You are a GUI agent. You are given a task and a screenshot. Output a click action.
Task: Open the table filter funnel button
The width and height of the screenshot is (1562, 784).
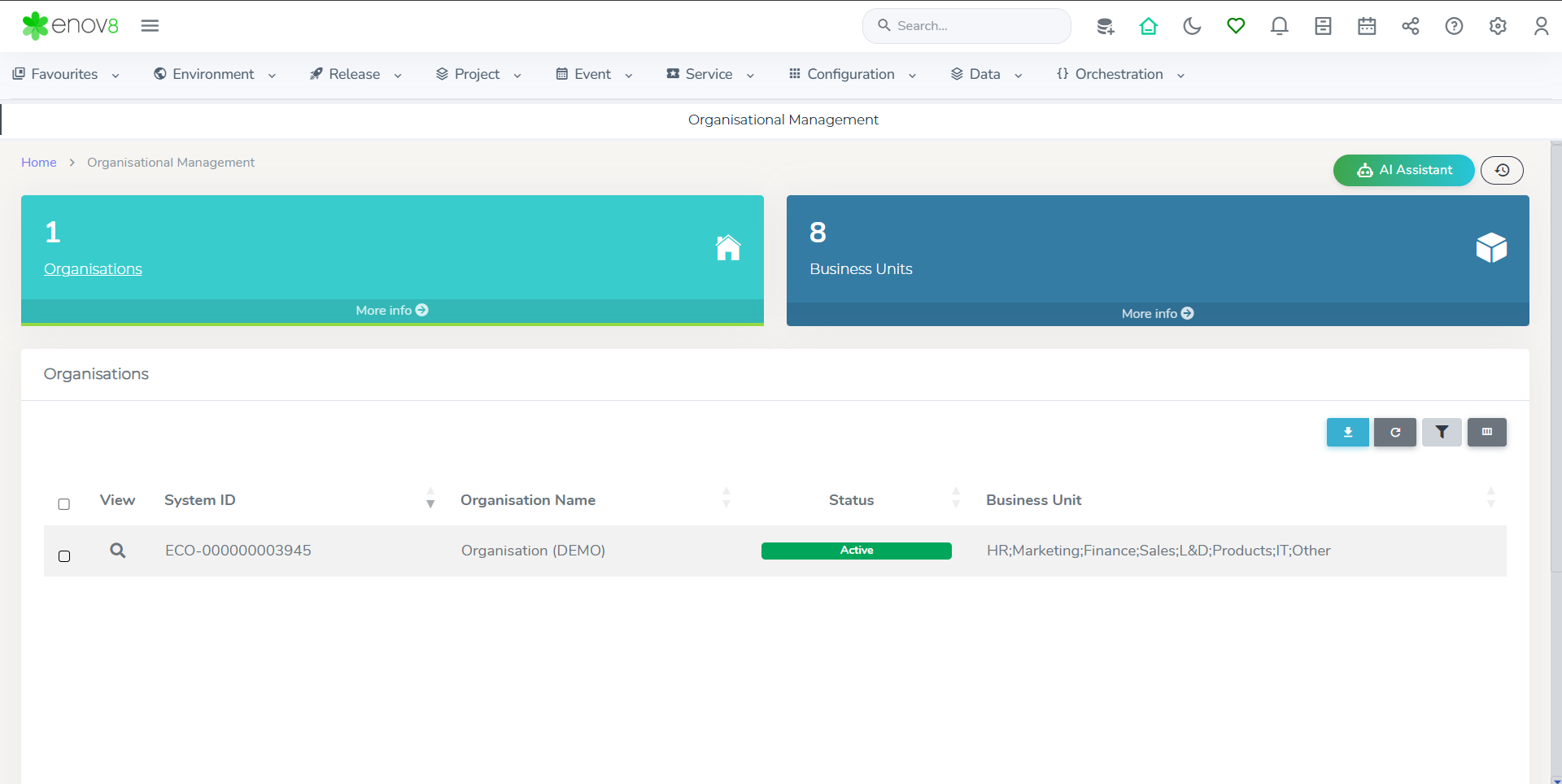[x=1442, y=433]
